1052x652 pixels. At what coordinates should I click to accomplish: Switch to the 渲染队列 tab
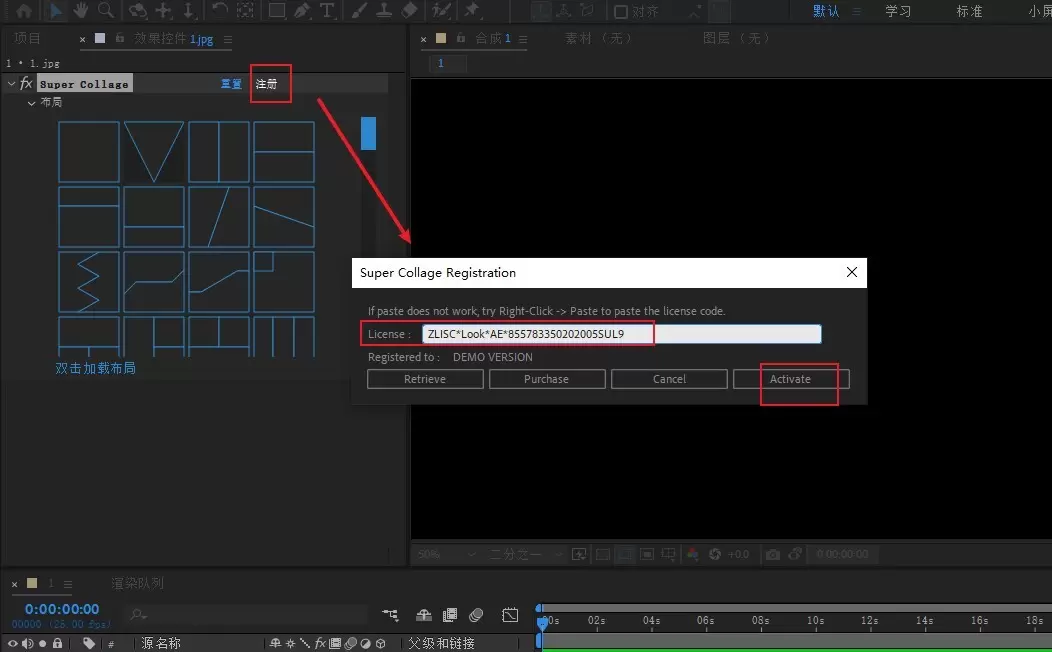(x=138, y=583)
